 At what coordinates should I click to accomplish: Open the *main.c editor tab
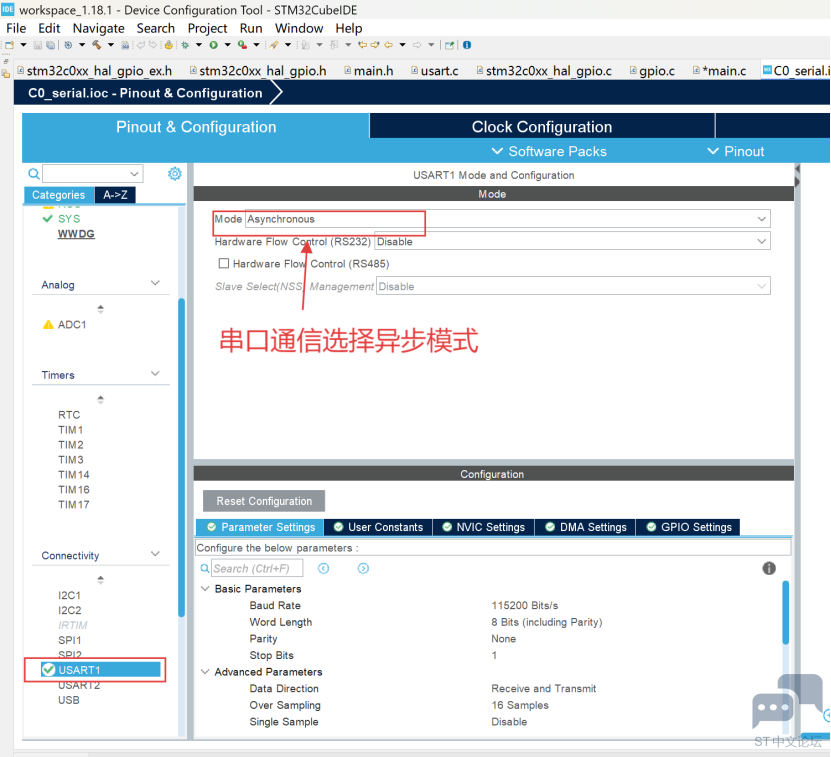(720, 71)
